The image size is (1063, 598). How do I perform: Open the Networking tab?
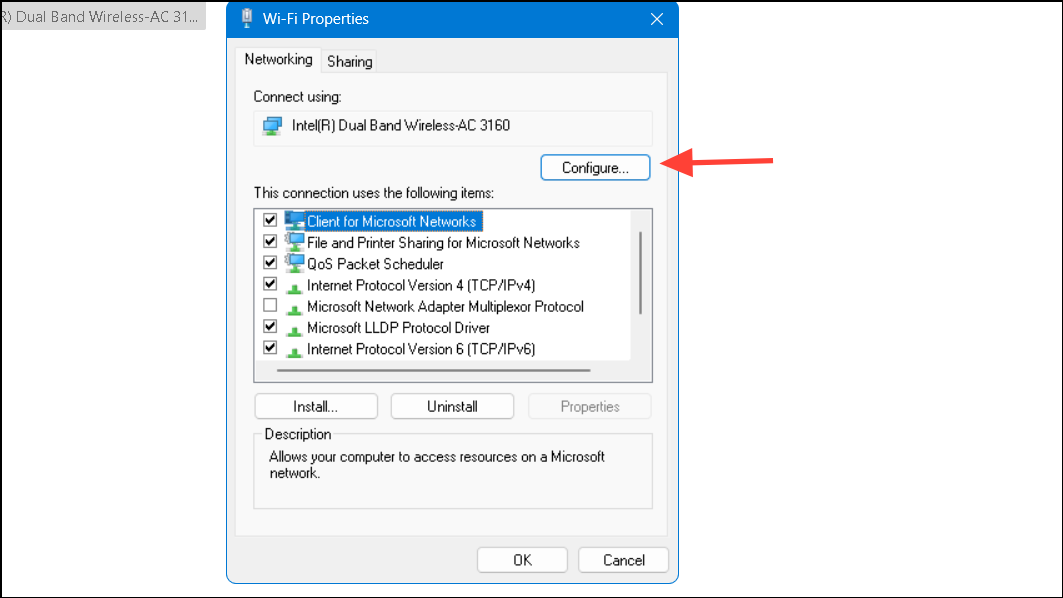(278, 60)
